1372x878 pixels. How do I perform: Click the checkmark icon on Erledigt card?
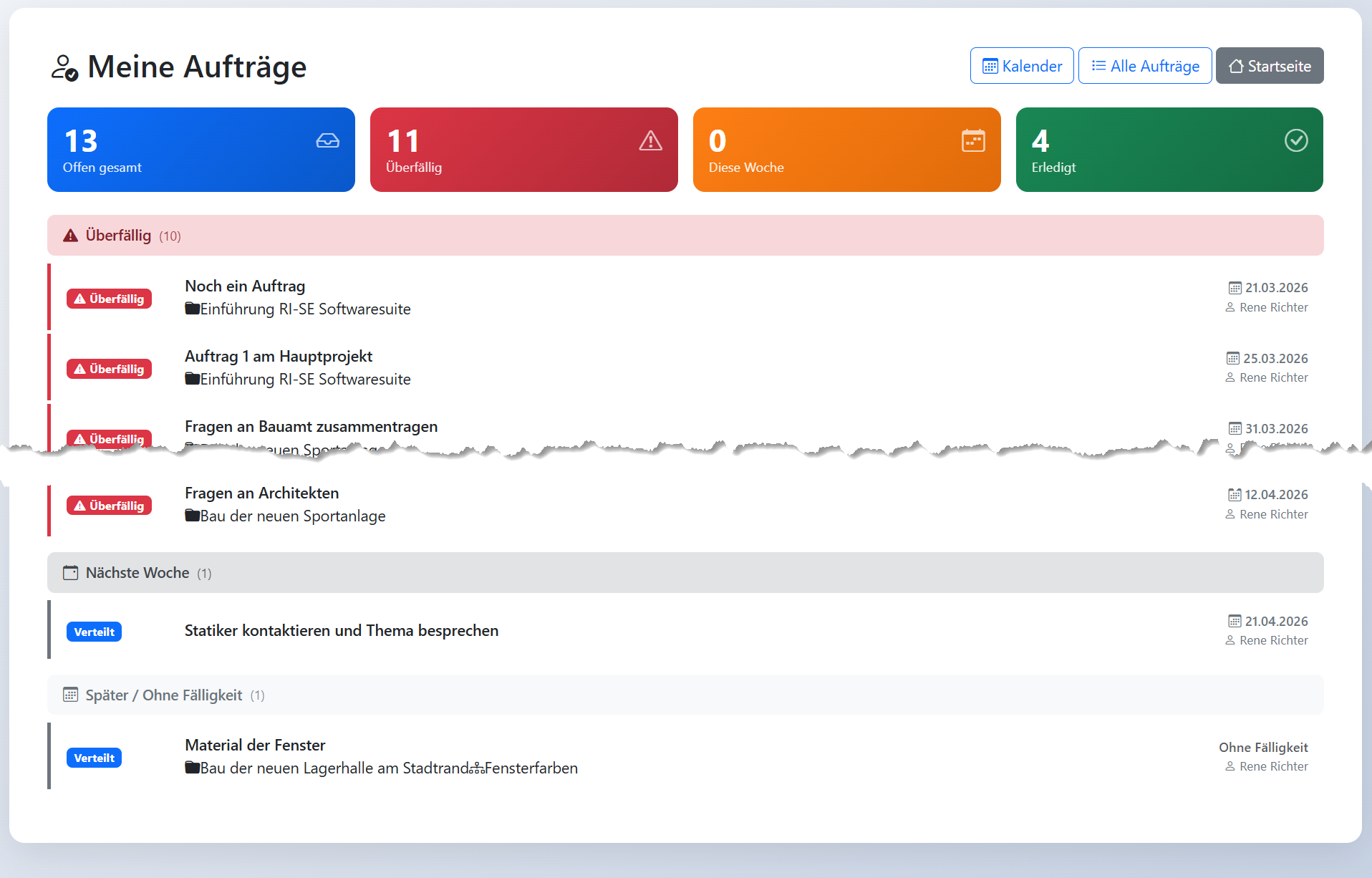click(x=1295, y=141)
